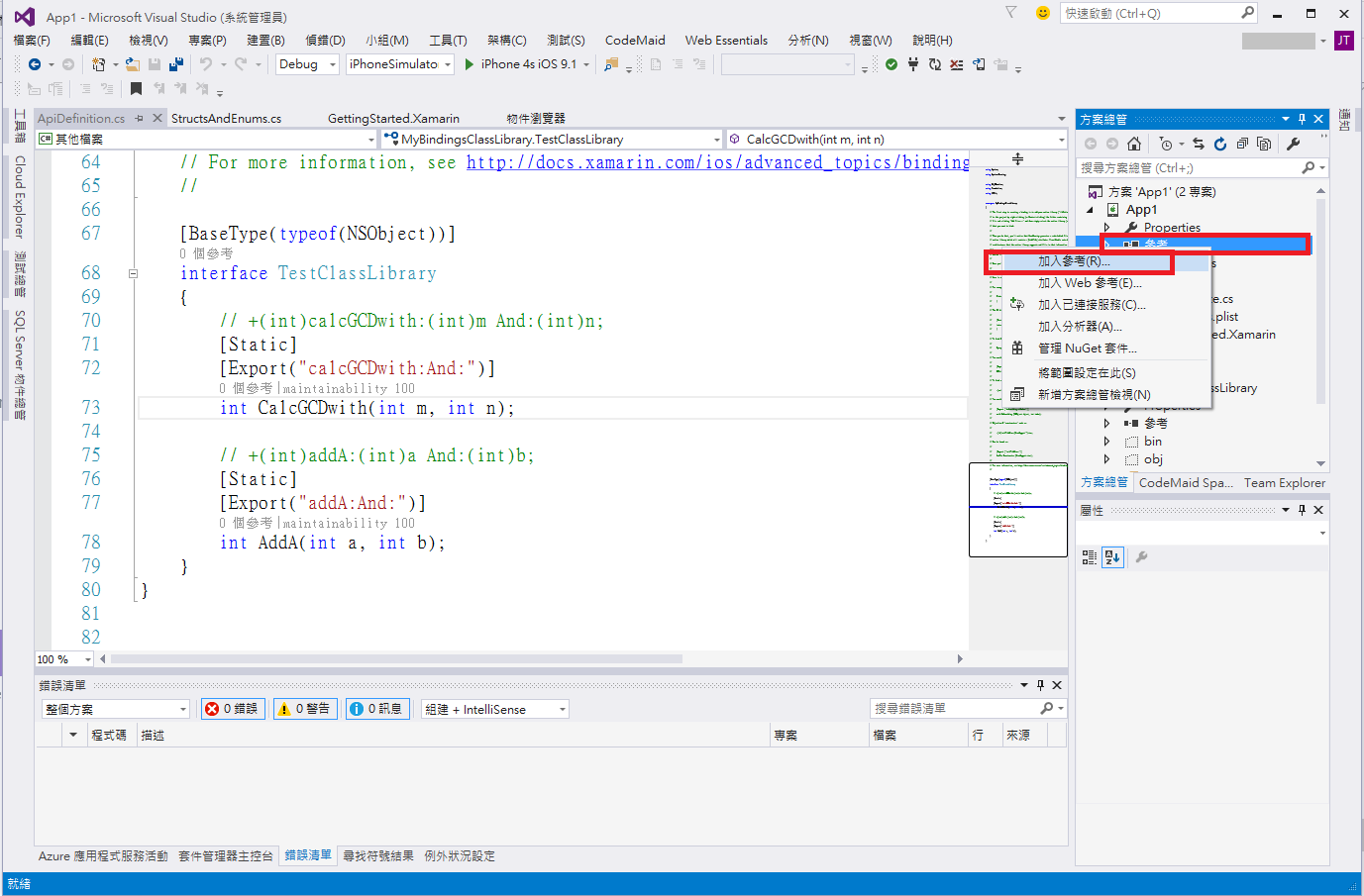Viewport: 1364px width, 896px height.
Task: Click the SQL Server 物件總管 side tab
Action: [x=19, y=365]
